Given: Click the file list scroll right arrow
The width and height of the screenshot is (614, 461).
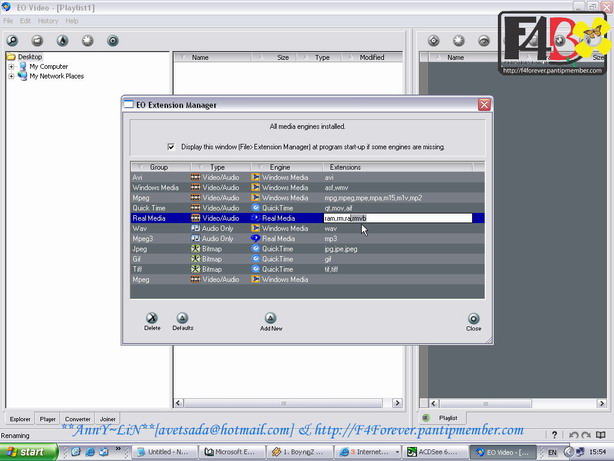Looking at the screenshot, I should click(397, 403).
